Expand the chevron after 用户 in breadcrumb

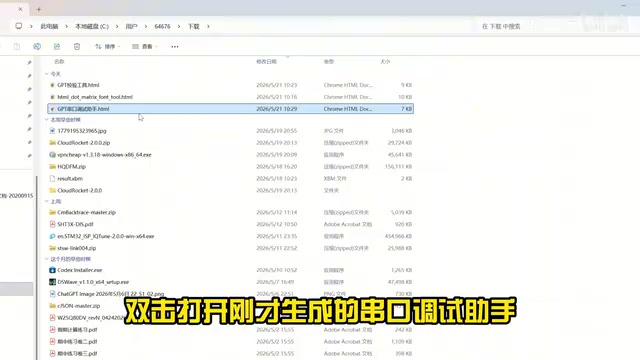click(x=146, y=26)
